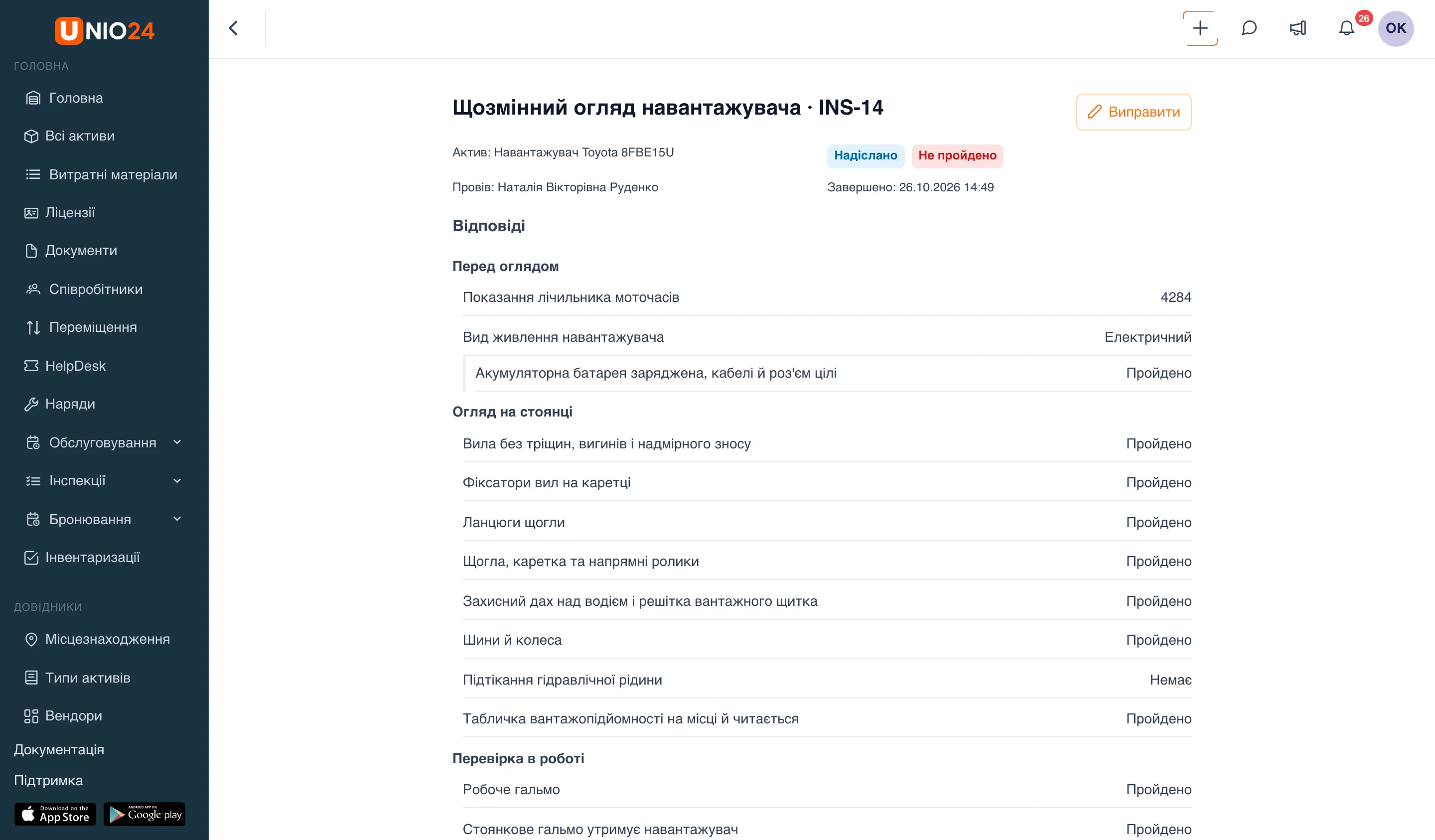This screenshot has height=840, width=1435.
Task: Click Актив: Навантажувач Toyota 8FBE15U text
Action: point(563,152)
